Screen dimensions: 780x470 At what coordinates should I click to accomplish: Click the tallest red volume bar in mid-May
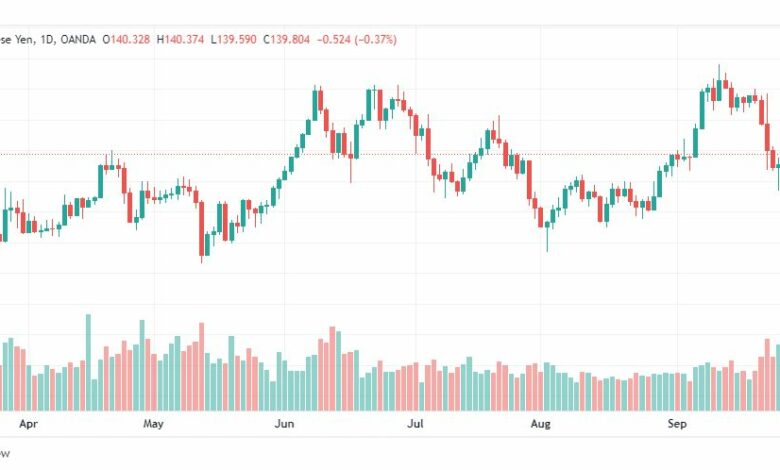click(201, 365)
